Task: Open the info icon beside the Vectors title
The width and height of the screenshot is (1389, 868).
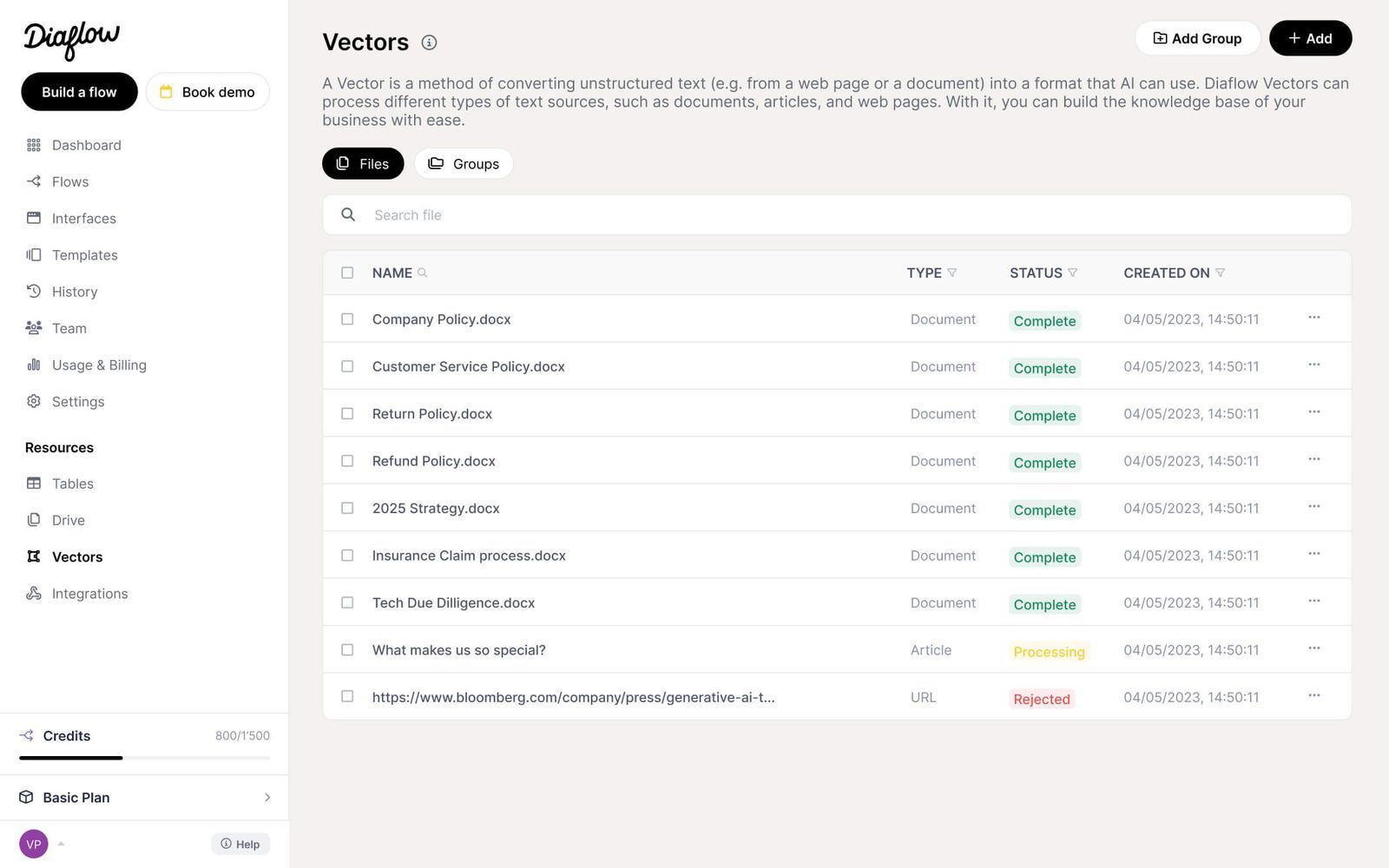Action: click(x=429, y=42)
